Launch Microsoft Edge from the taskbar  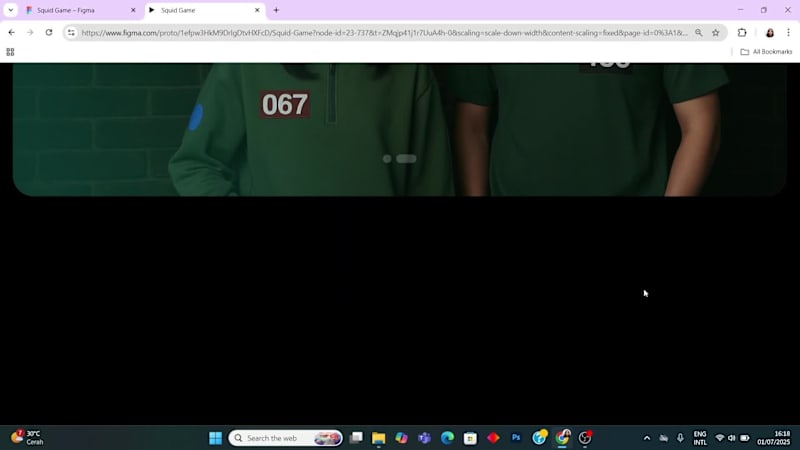[447, 438]
